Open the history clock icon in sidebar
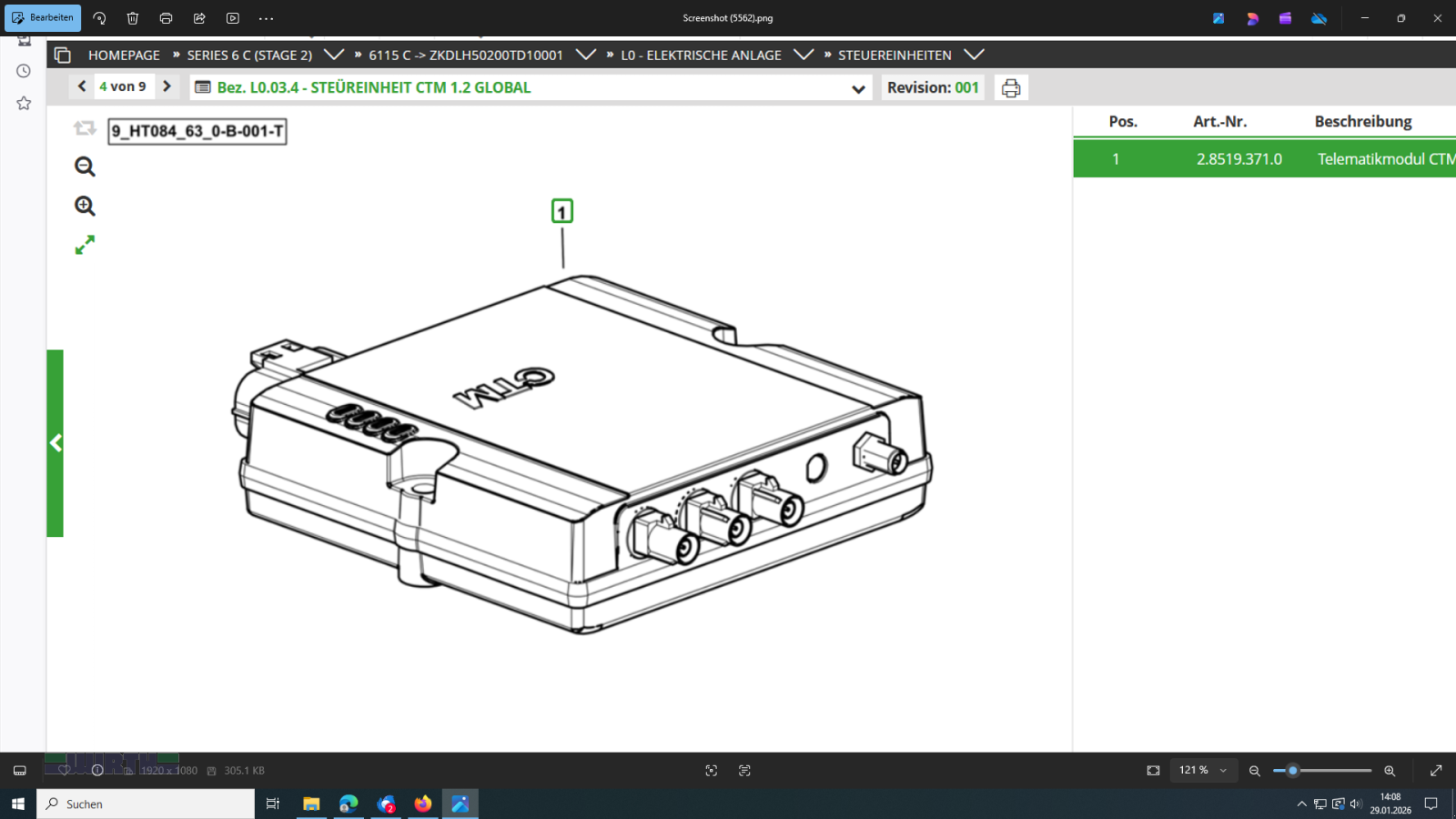Viewport: 1456px width, 819px height. 24,71
